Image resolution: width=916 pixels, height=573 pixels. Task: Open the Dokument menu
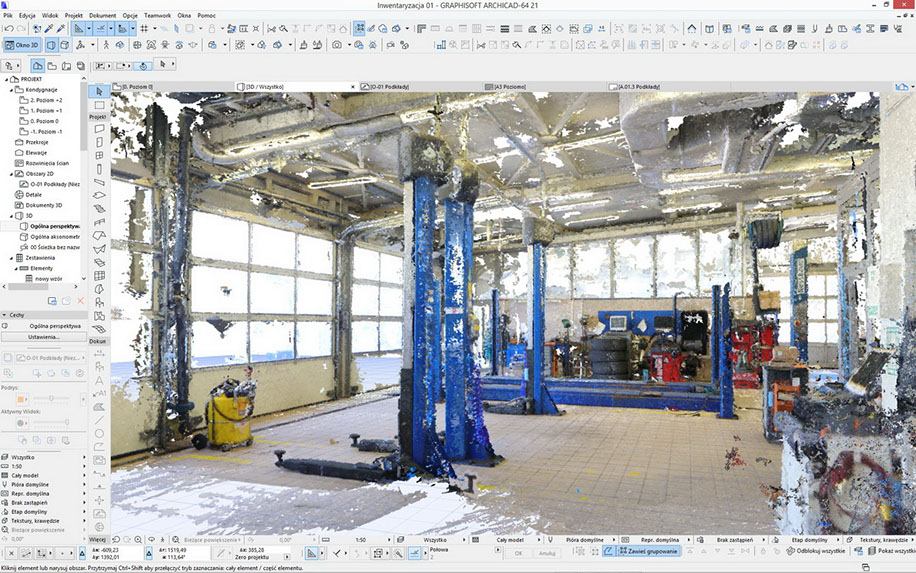point(103,17)
